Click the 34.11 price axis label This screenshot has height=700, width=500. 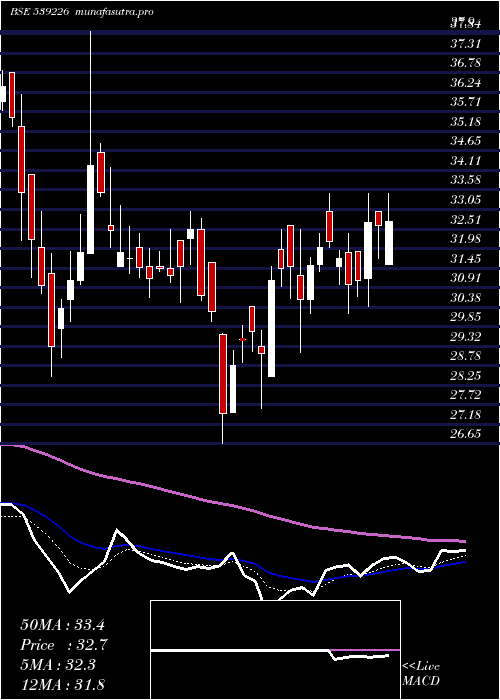[466, 161]
